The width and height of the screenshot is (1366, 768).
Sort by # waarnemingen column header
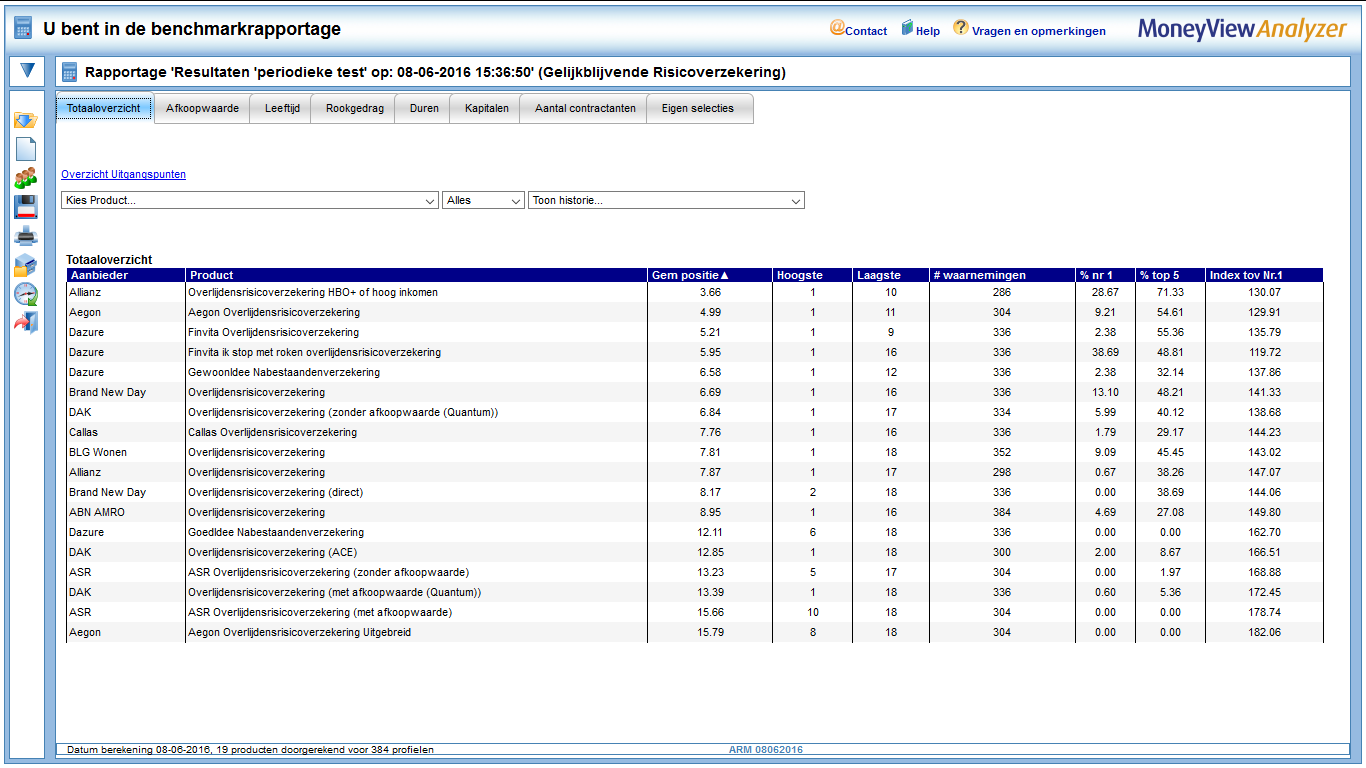(1002, 275)
